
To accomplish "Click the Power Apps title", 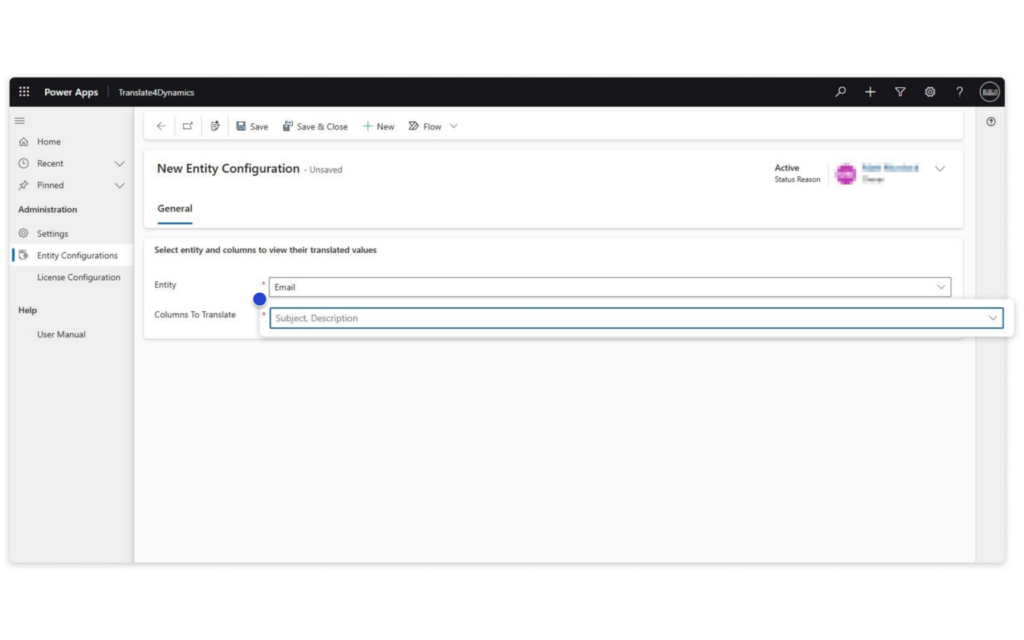I will point(71,92).
